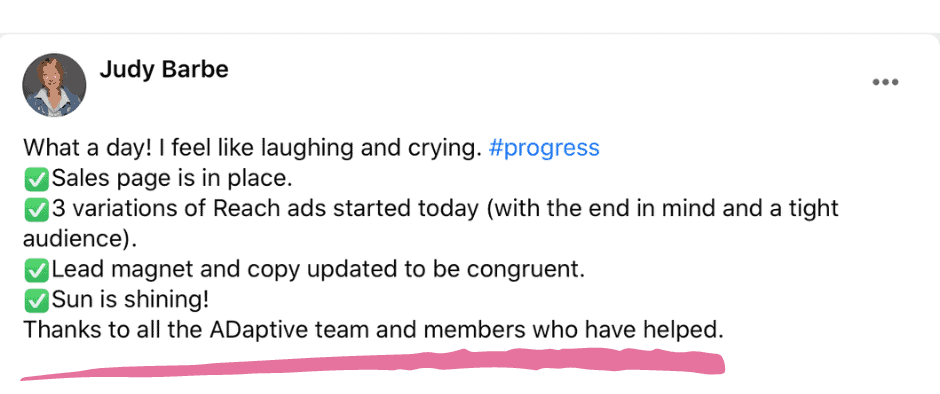Click the green check before Lead magnet
Screen dimensions: 940x394
click(37, 270)
